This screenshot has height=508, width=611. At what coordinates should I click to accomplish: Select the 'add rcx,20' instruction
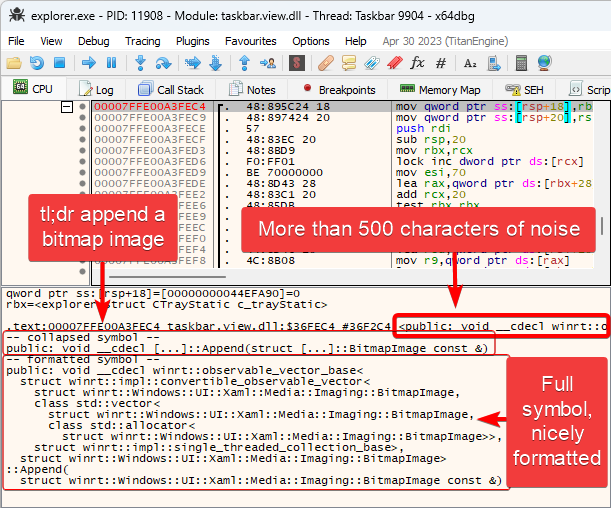pos(431,194)
